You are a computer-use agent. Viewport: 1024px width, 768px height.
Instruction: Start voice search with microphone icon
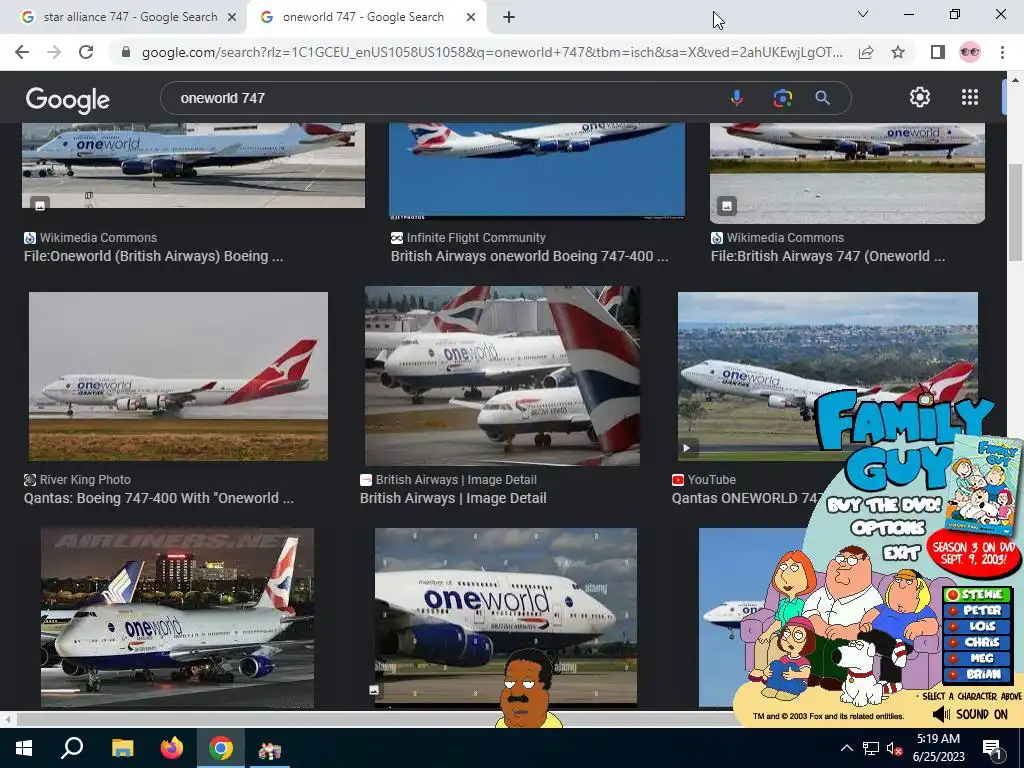tap(737, 98)
